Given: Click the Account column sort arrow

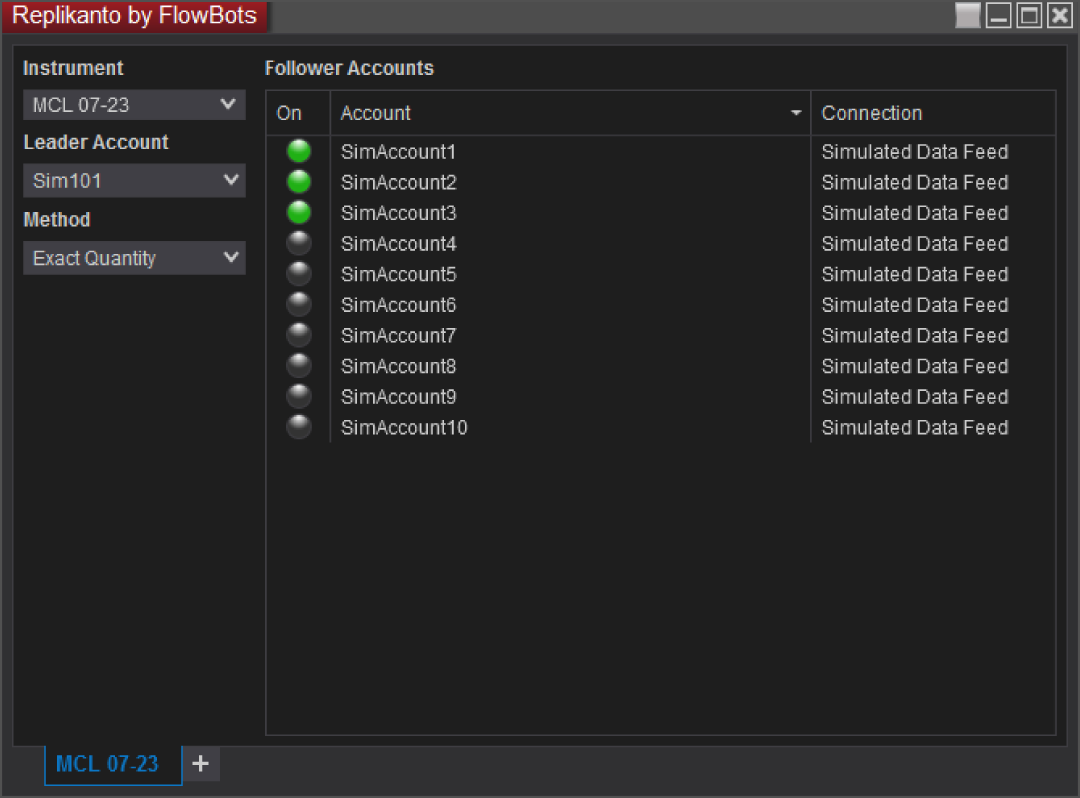Looking at the screenshot, I should point(796,112).
